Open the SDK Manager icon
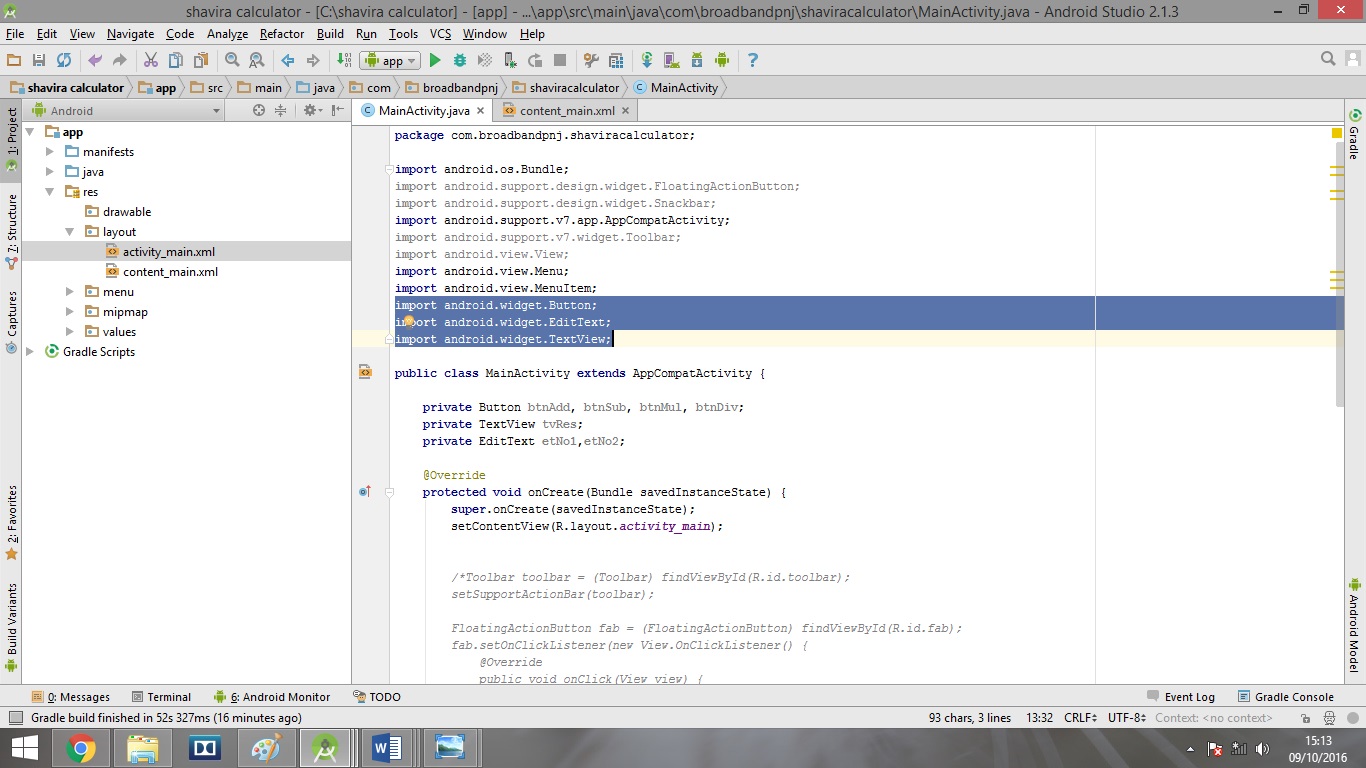Screen dimensions: 1366x768 click(697, 61)
